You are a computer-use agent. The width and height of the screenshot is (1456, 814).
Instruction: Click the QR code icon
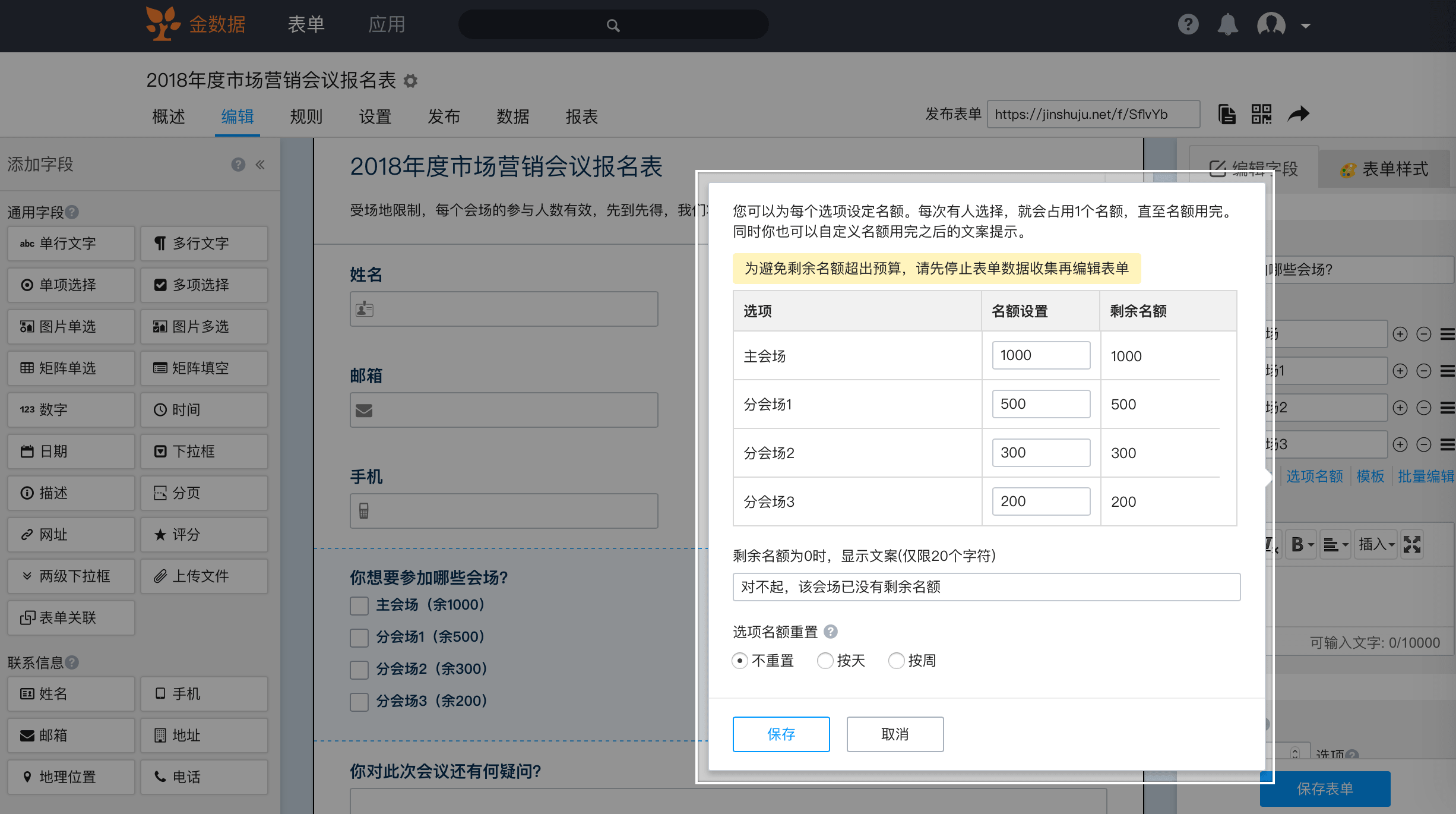[1261, 113]
